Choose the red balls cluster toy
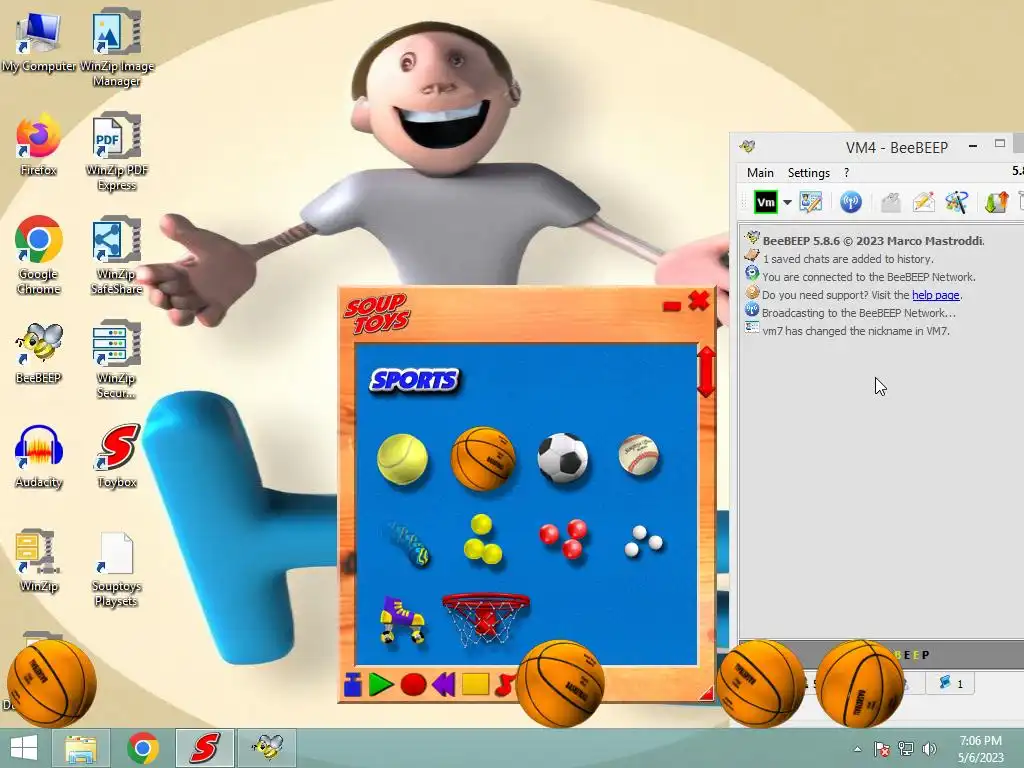The height and width of the screenshot is (768, 1024). coord(563,539)
